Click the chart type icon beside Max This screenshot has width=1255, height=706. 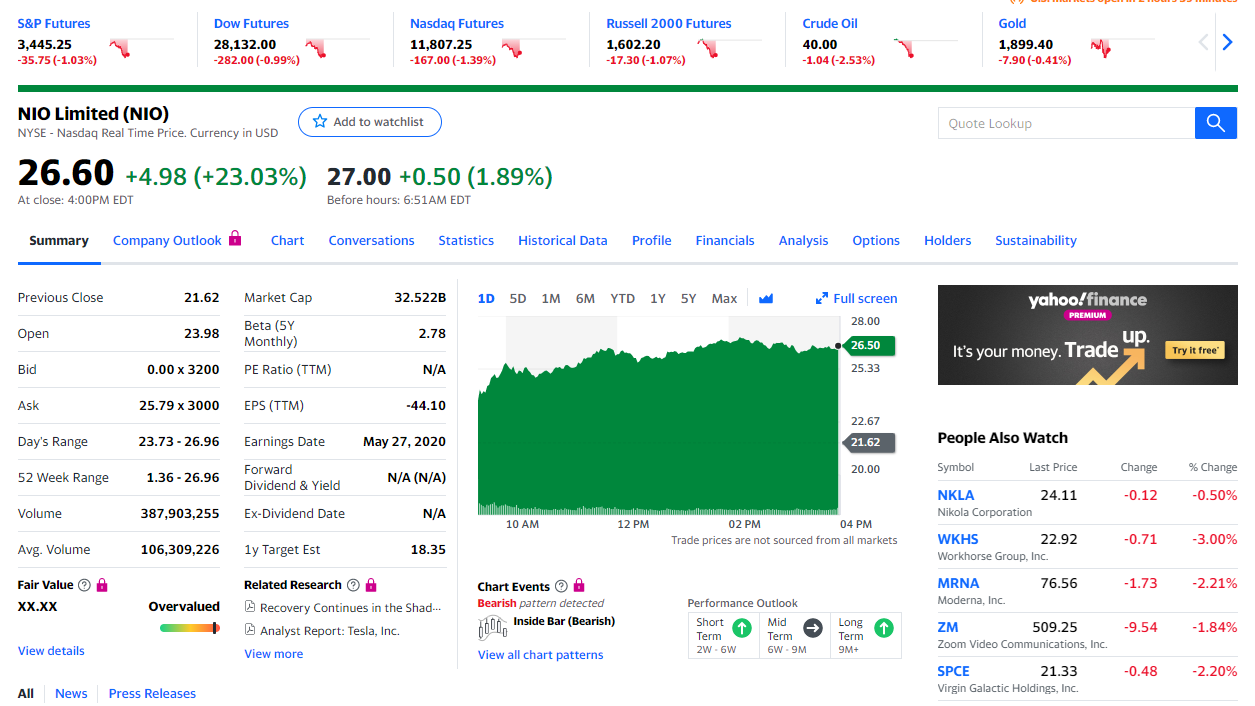(766, 299)
